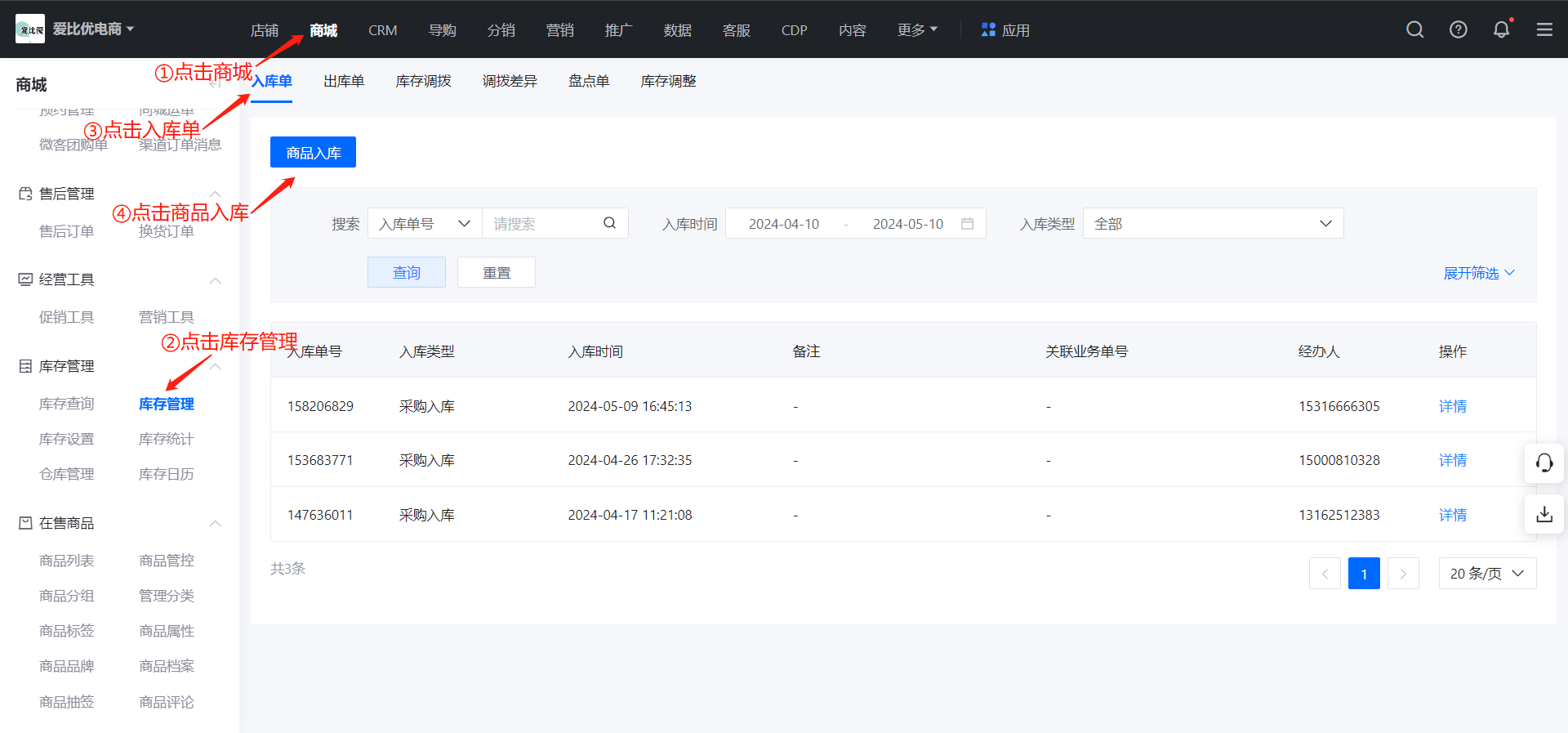Collapse the 售后管理 sidebar section

tap(216, 194)
